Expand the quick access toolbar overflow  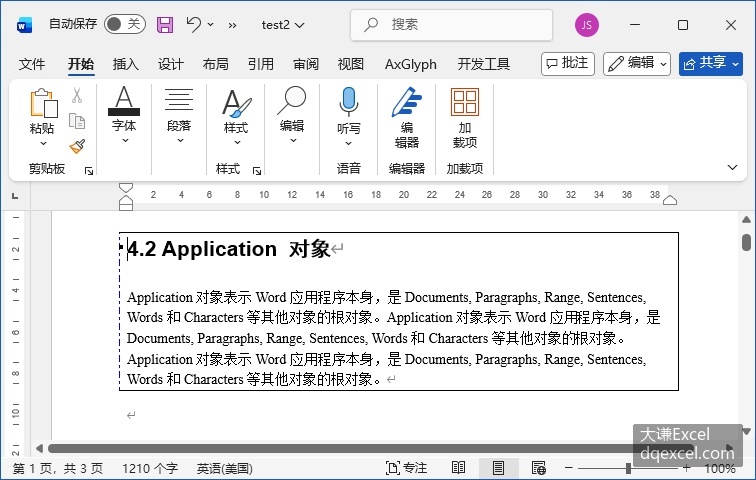click(x=232, y=25)
